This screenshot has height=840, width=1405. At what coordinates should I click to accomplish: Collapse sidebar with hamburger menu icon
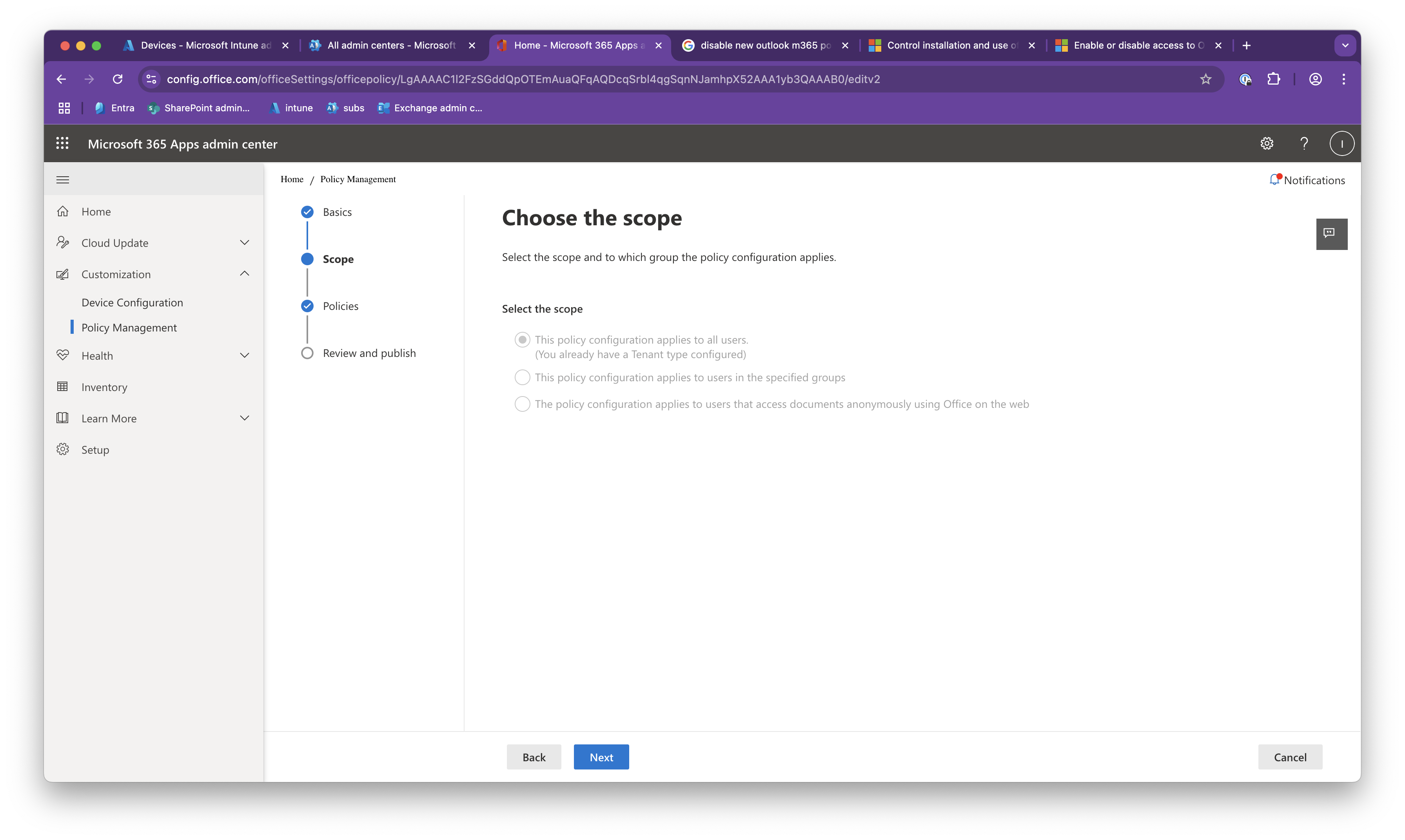63,180
